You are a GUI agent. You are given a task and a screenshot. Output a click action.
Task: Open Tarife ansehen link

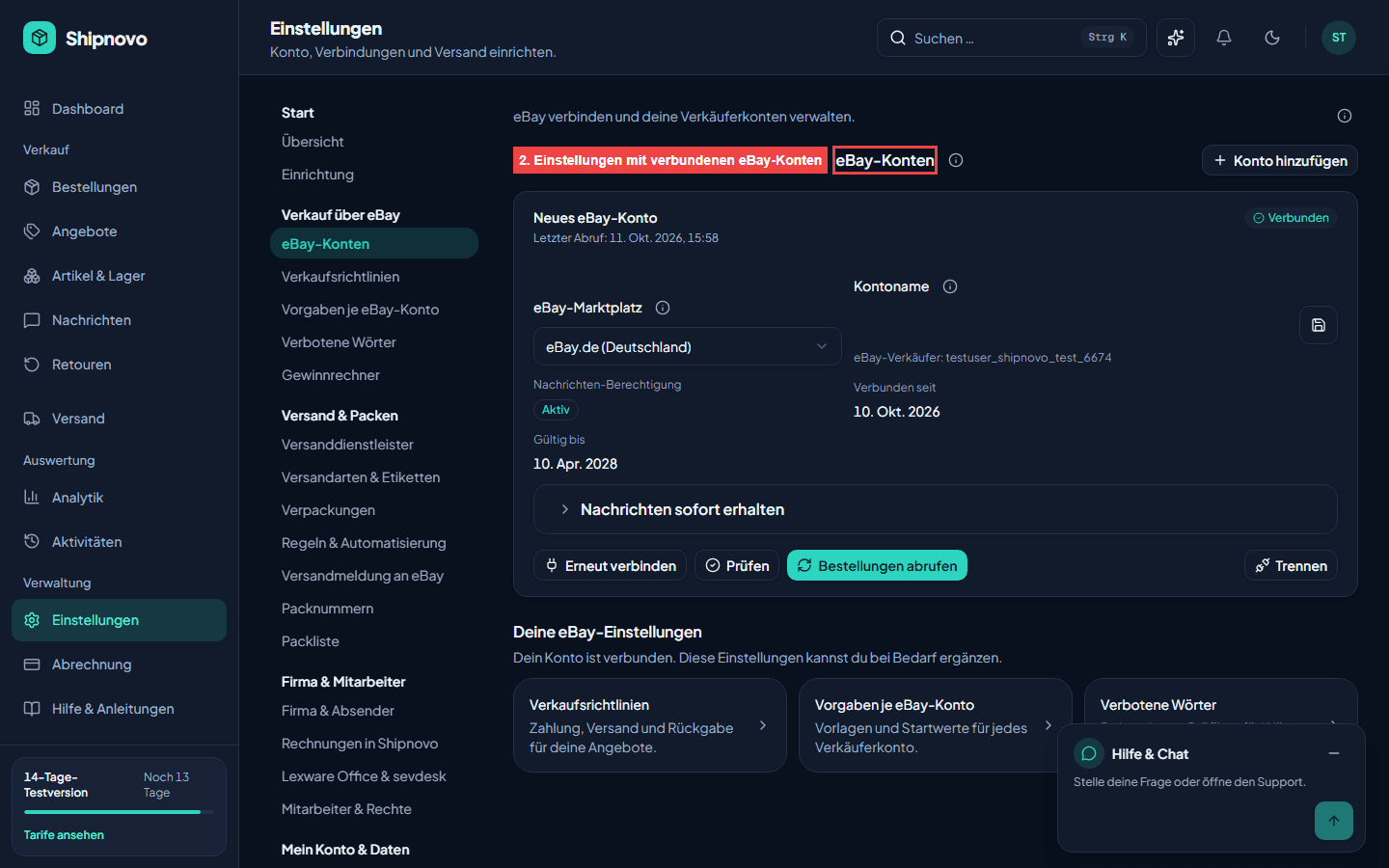click(64, 835)
